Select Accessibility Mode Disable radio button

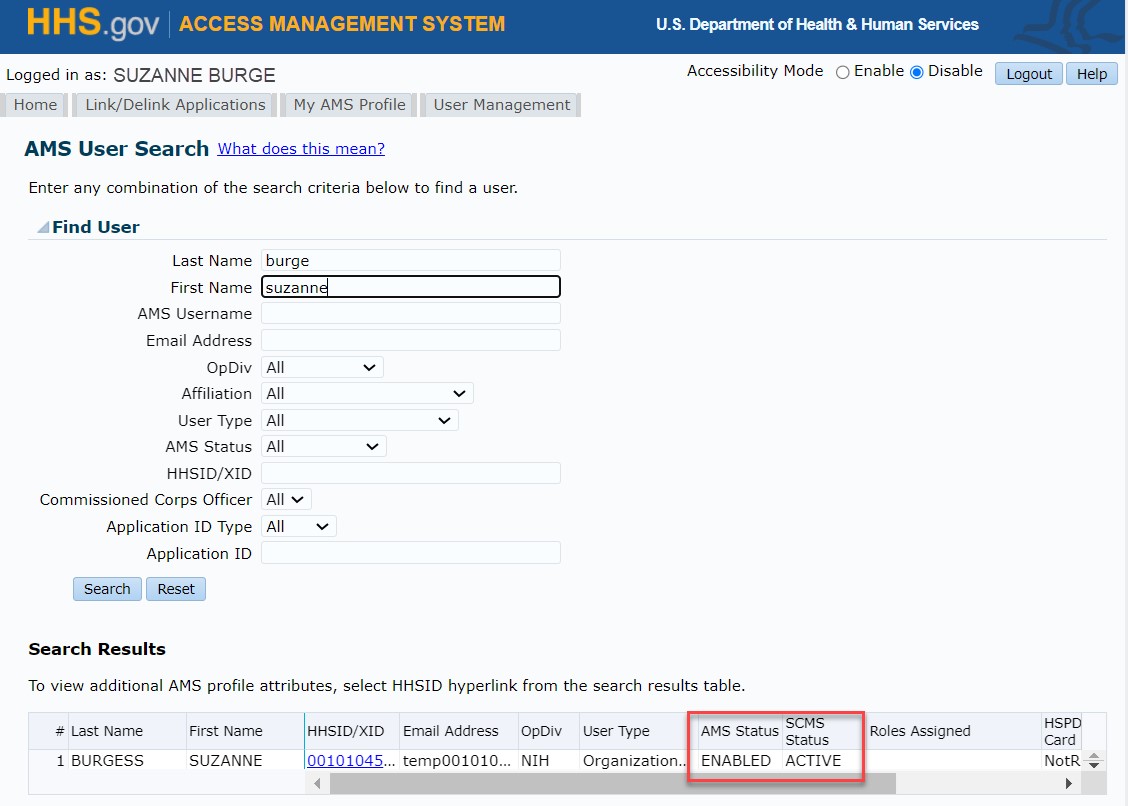[x=916, y=73]
